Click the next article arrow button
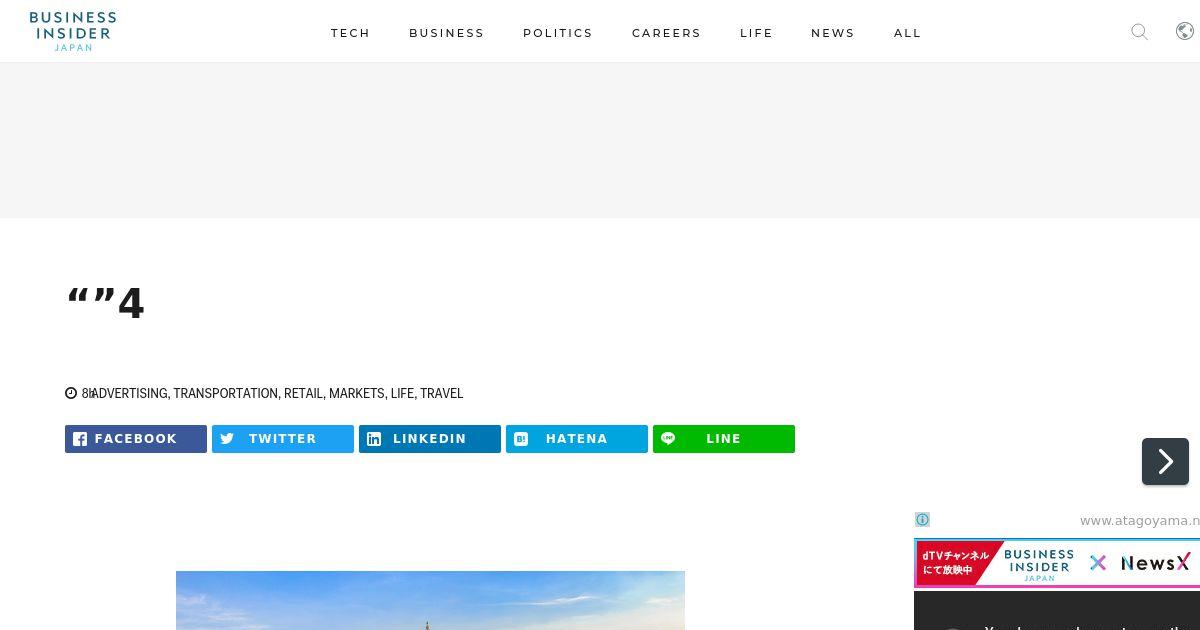This screenshot has width=1200, height=630. (x=1165, y=461)
